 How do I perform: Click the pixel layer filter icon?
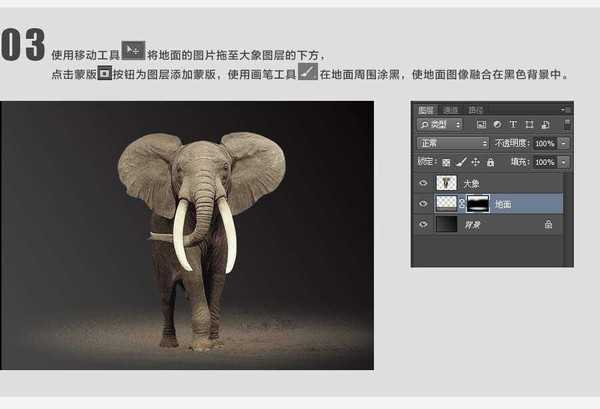(481, 125)
